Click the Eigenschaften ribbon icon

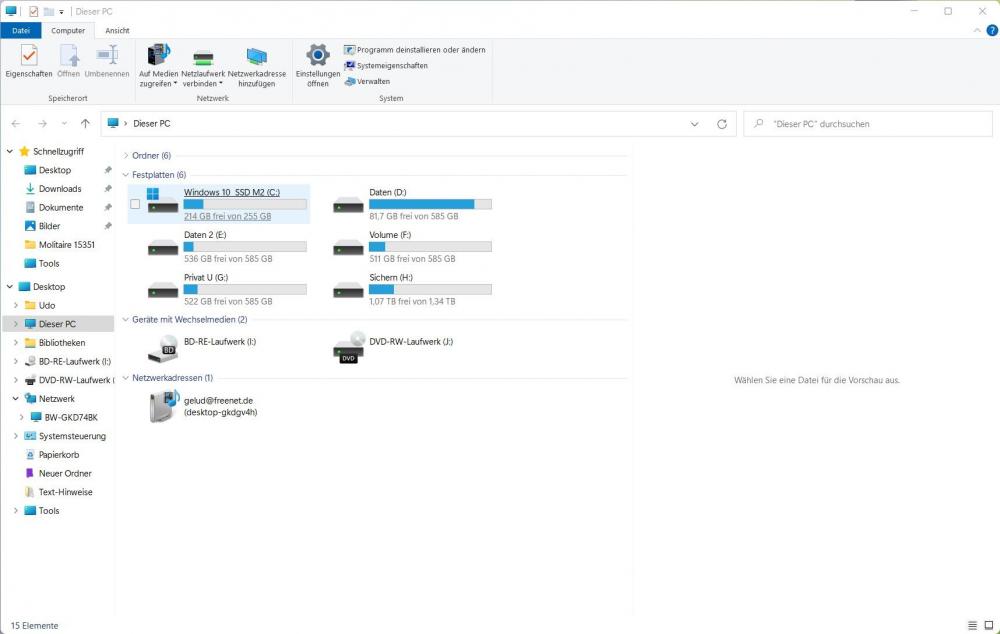[28, 56]
